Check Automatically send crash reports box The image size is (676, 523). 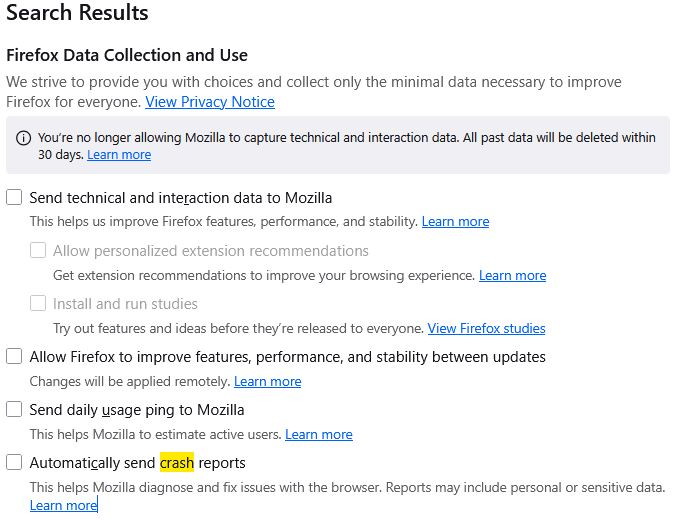coord(14,463)
